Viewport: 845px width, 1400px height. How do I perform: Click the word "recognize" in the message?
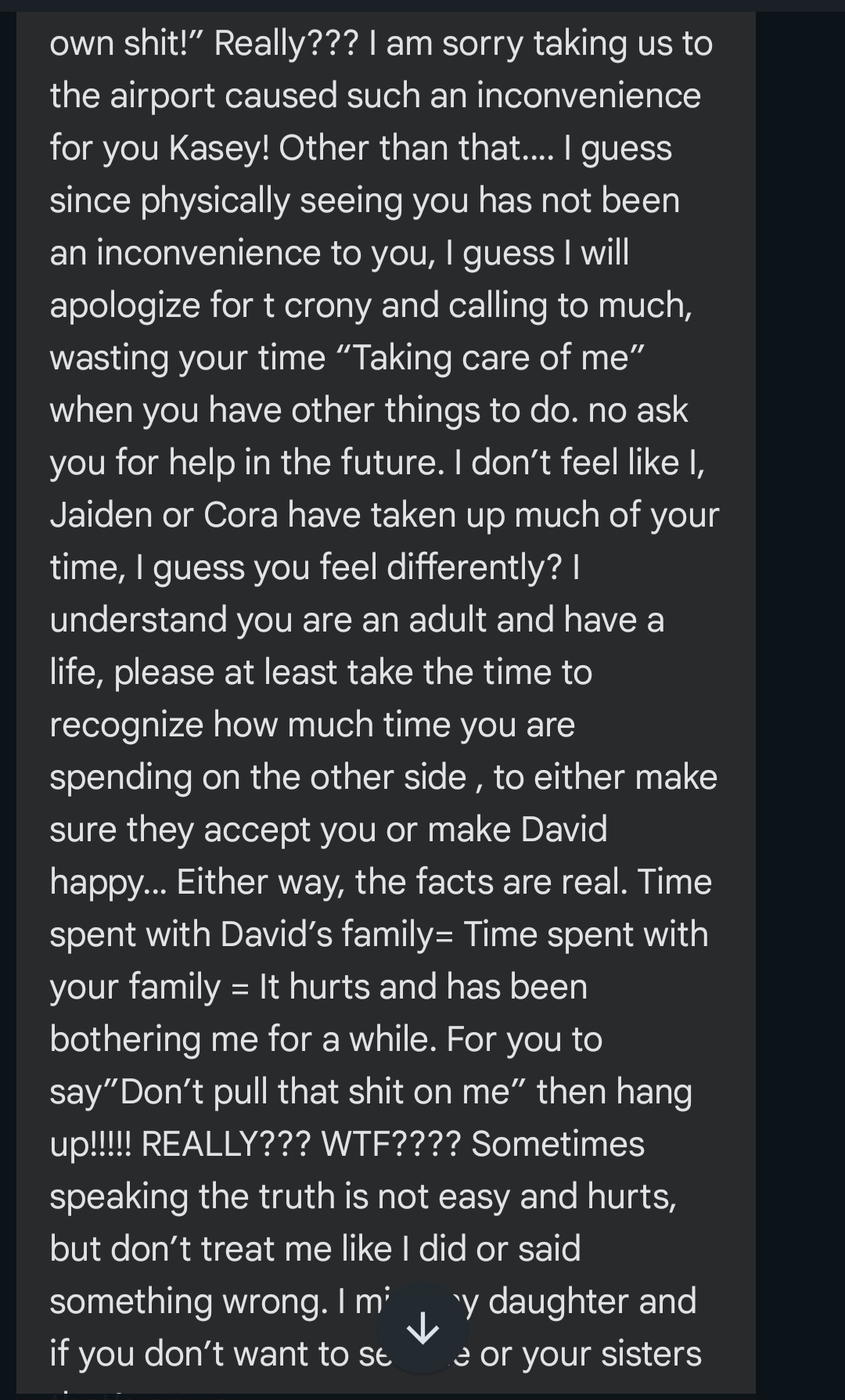(126, 725)
